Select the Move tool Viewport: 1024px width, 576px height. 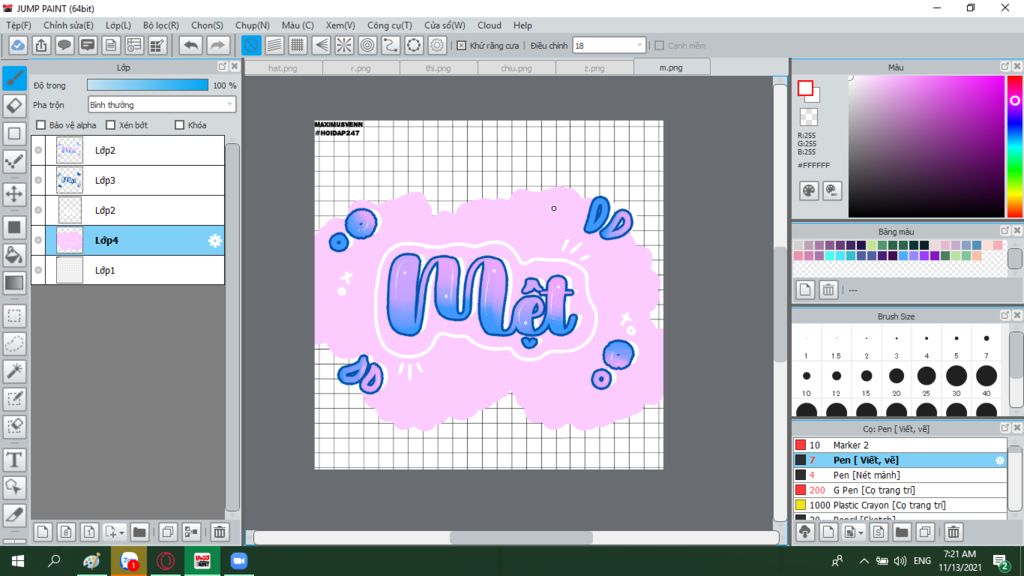14,194
